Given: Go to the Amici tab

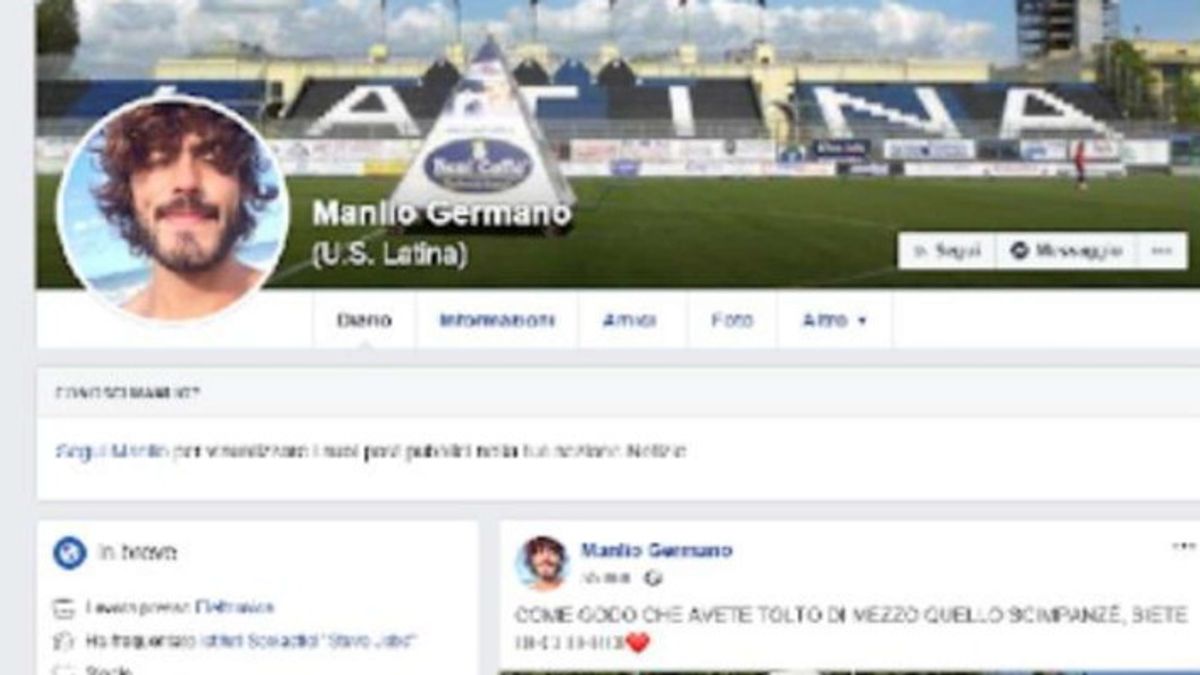Looking at the screenshot, I should 631,320.
